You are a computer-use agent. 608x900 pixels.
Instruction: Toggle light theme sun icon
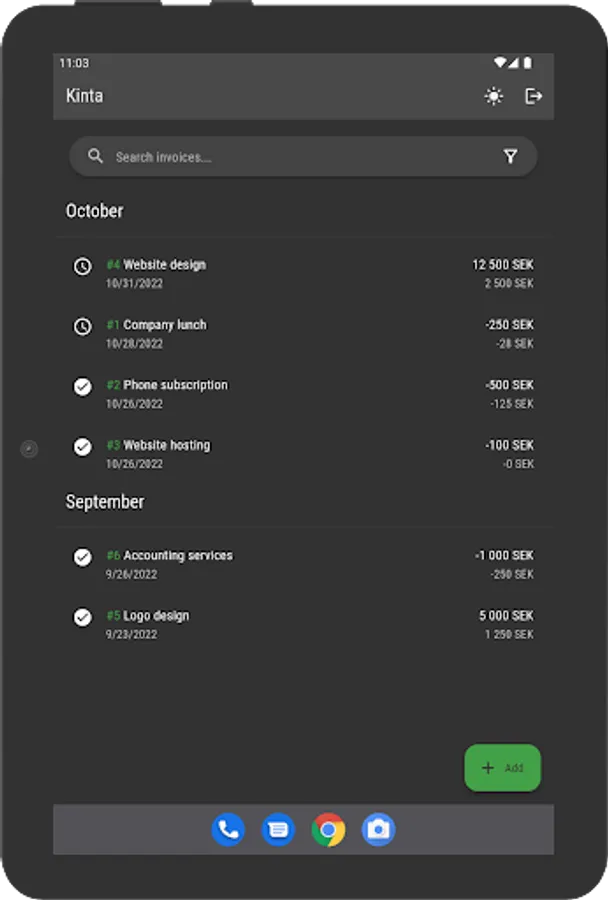(494, 96)
